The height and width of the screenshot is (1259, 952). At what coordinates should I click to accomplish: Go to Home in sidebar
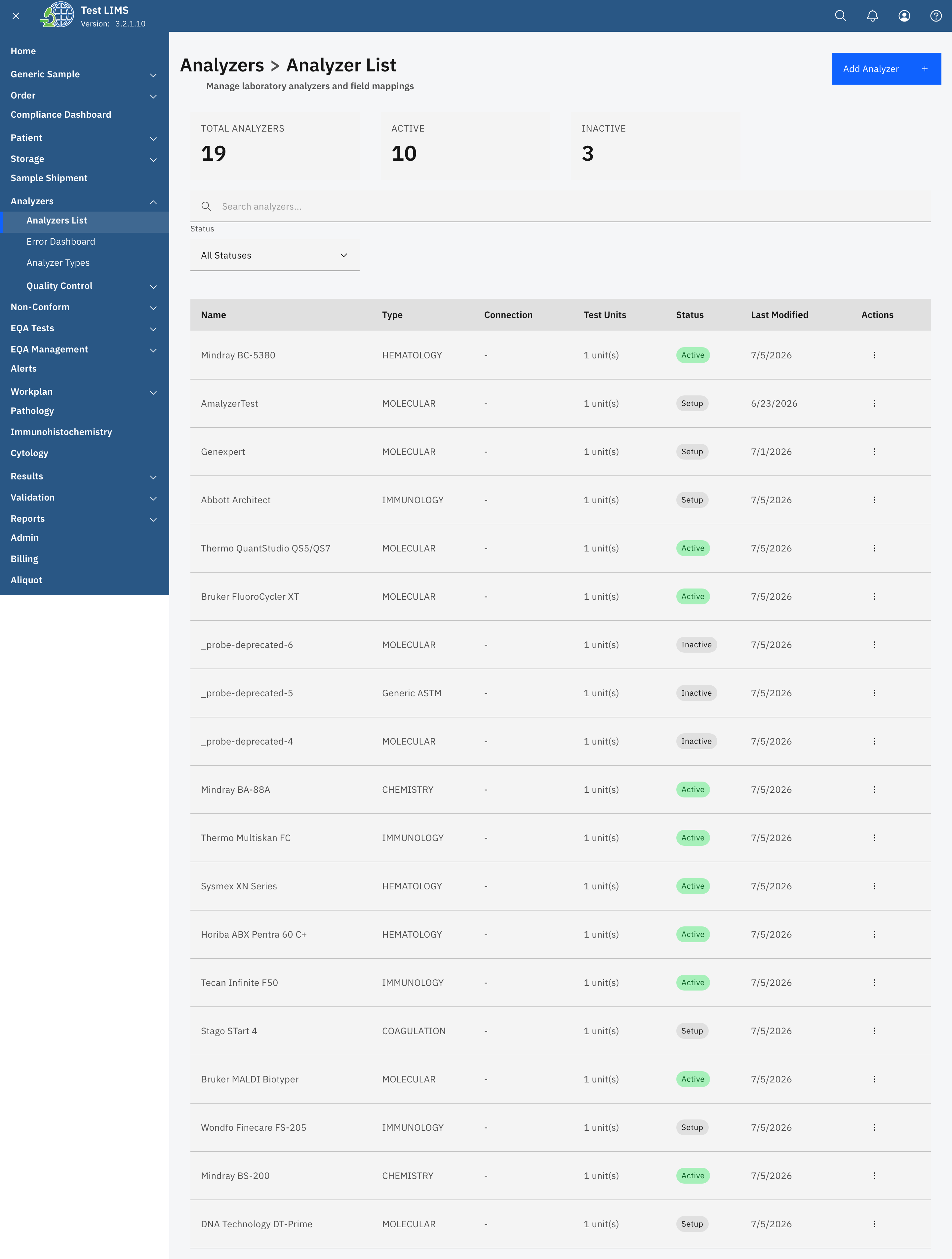[x=23, y=51]
